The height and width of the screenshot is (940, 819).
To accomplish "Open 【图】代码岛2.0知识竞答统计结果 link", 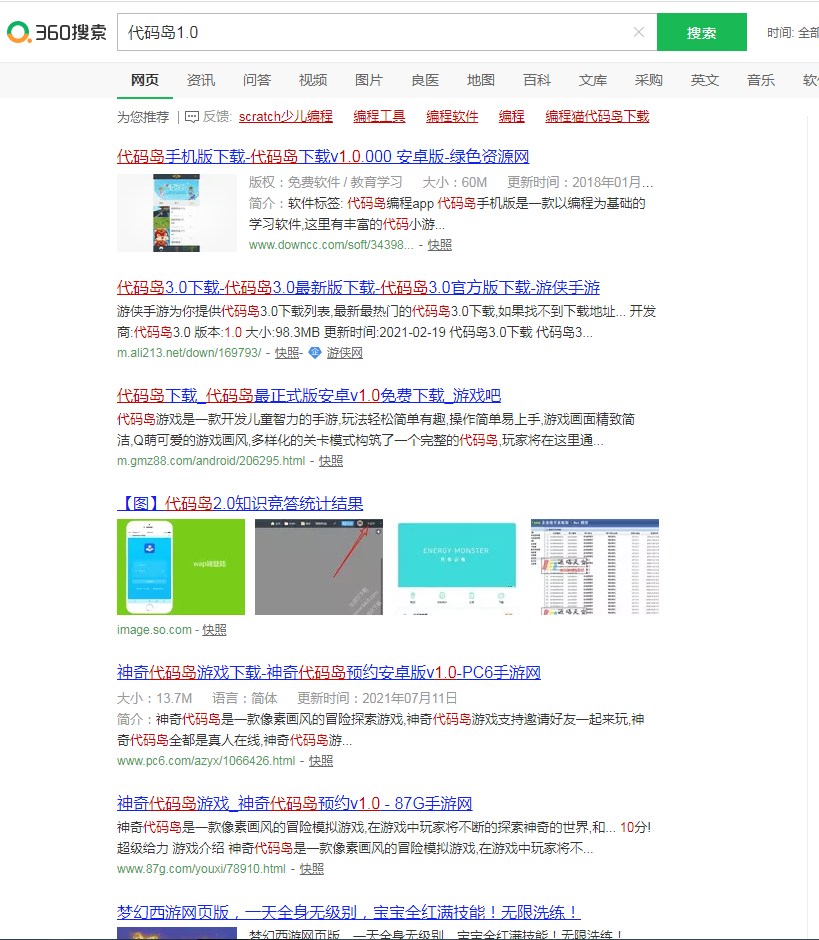I will point(240,504).
